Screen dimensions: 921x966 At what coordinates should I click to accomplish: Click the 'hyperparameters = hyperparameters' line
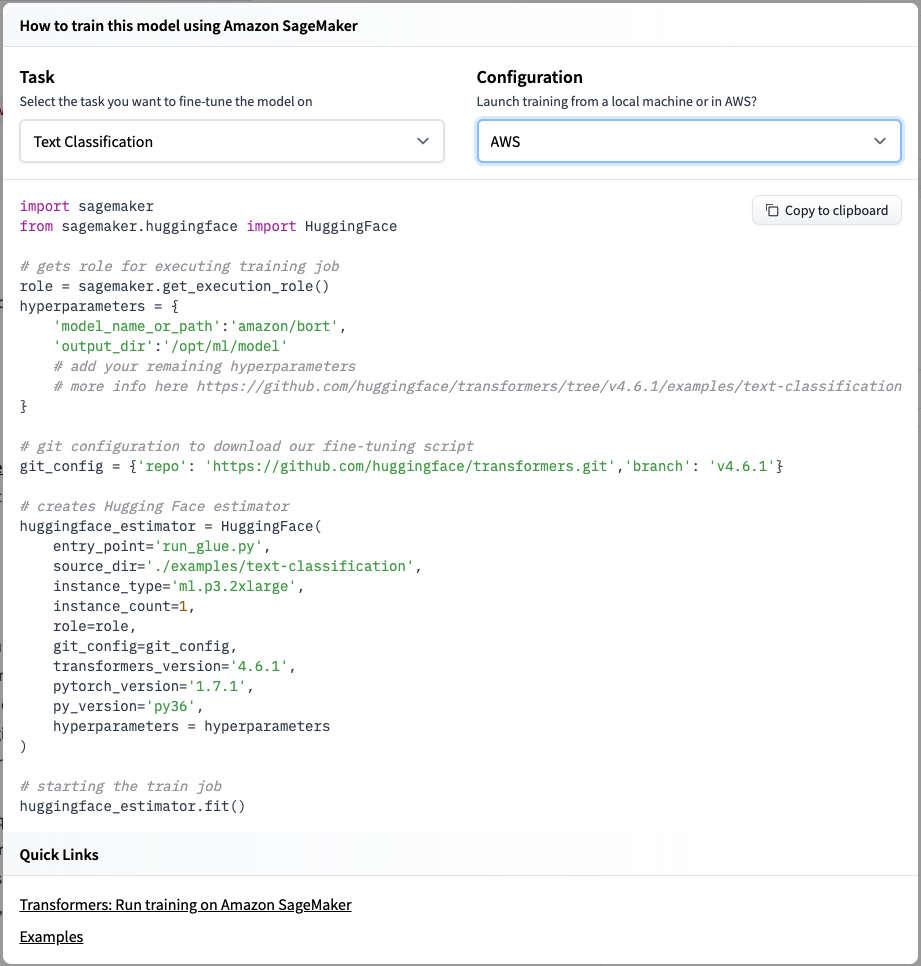[192, 726]
